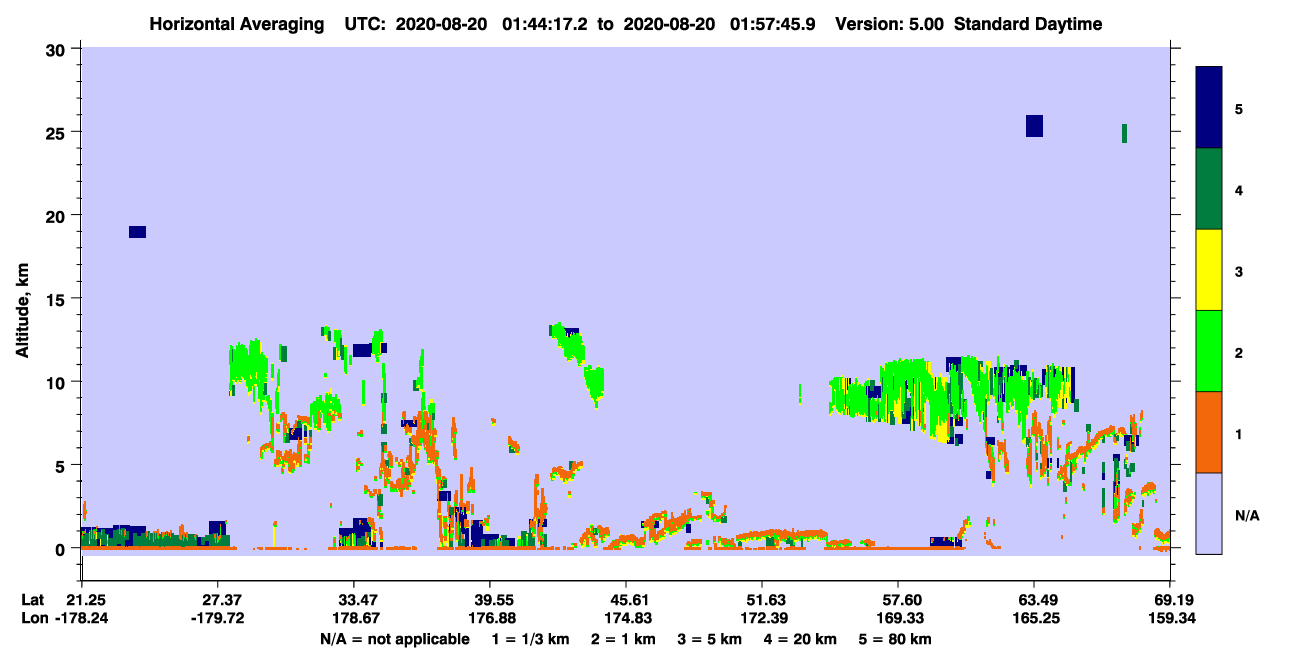Click longitude value -179.72
Image resolution: width=1300 pixels, height=667 pixels.
(x=220, y=619)
